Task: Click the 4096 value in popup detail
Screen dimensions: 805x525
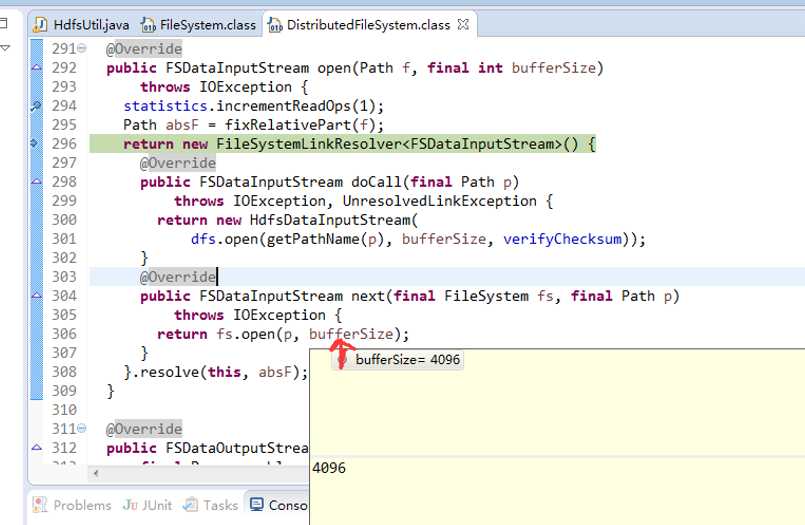Action: [329, 468]
